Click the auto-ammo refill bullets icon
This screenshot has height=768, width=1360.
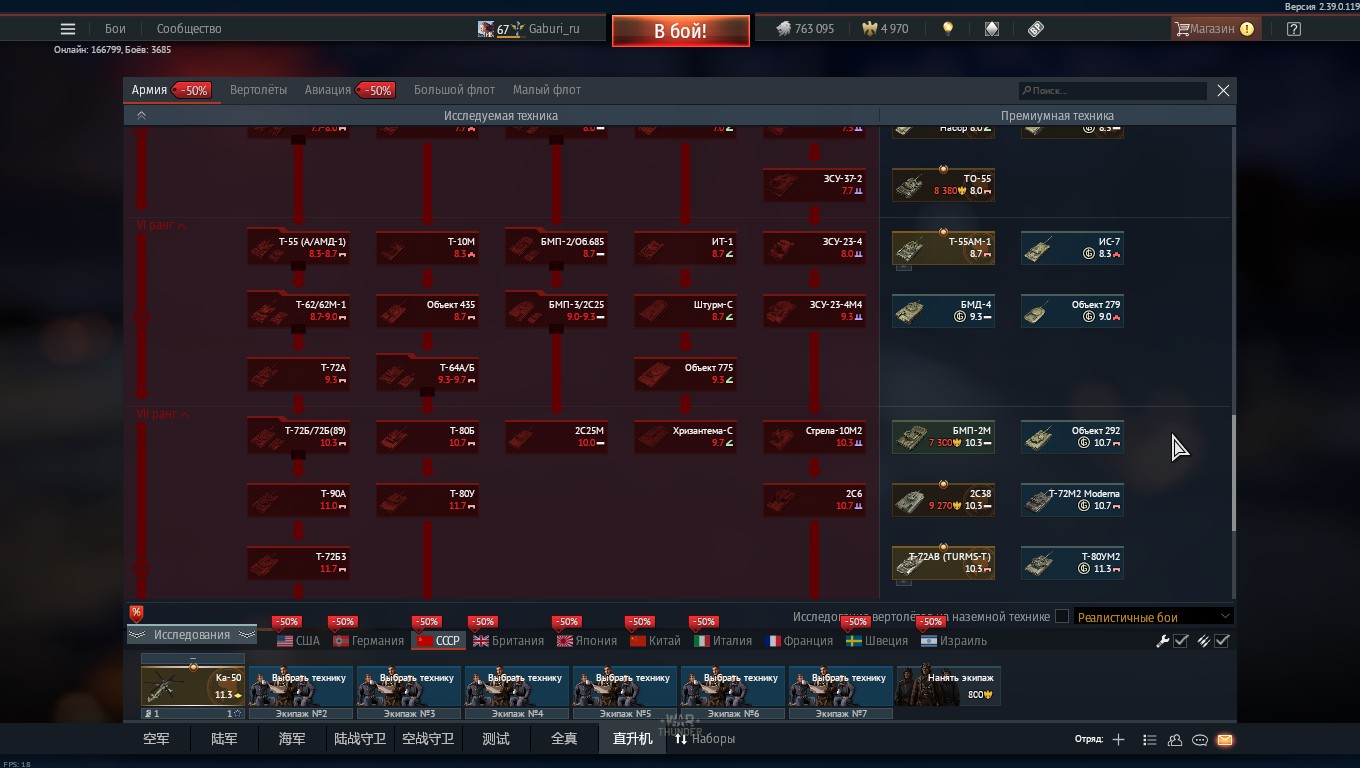click(x=1203, y=641)
